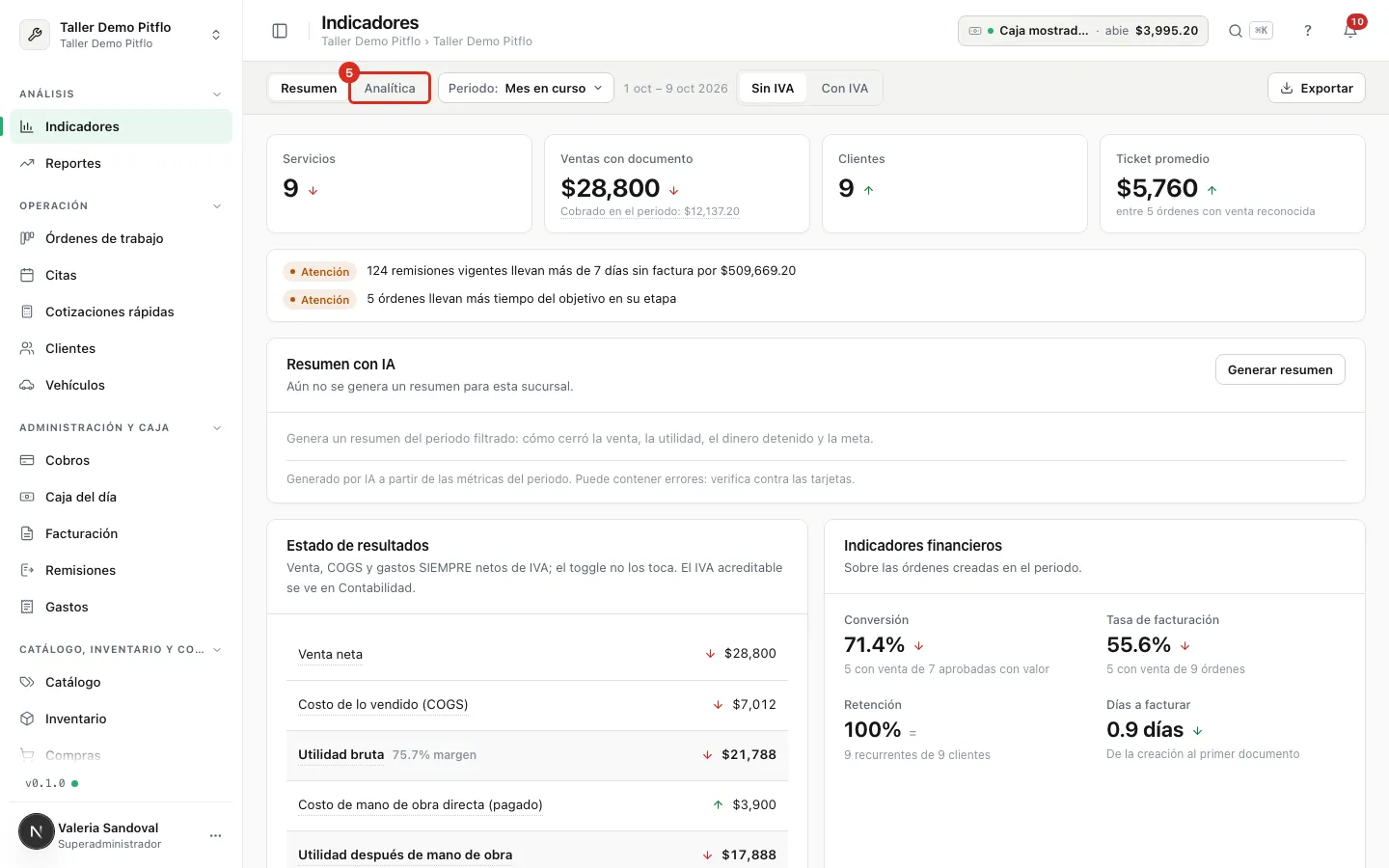Click the wrench logo of Taller Demo Pitflo
Image resolution: width=1389 pixels, height=868 pixels.
pyautogui.click(x=35, y=35)
